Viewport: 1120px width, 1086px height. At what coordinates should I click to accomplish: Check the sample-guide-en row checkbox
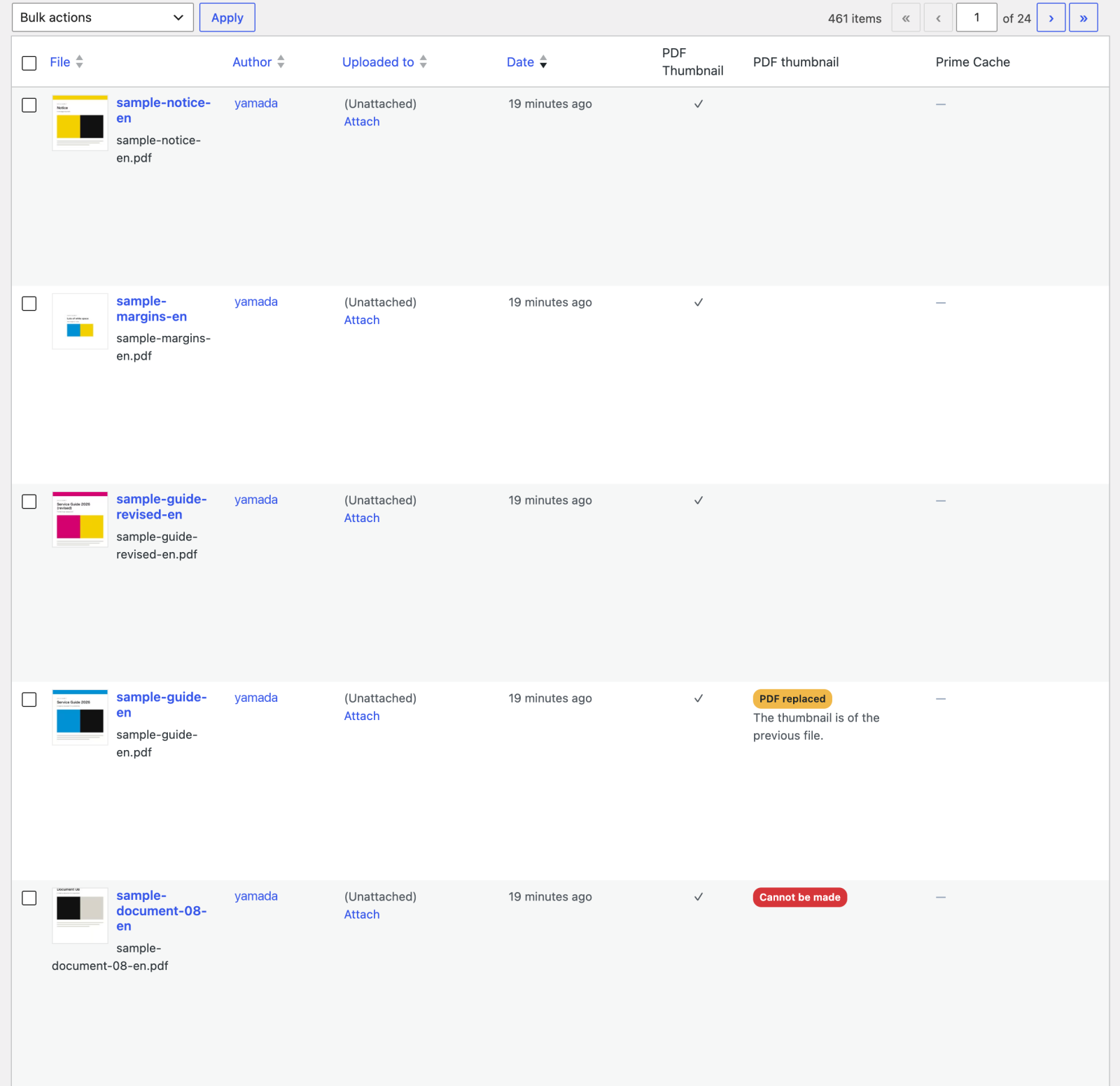tap(29, 700)
